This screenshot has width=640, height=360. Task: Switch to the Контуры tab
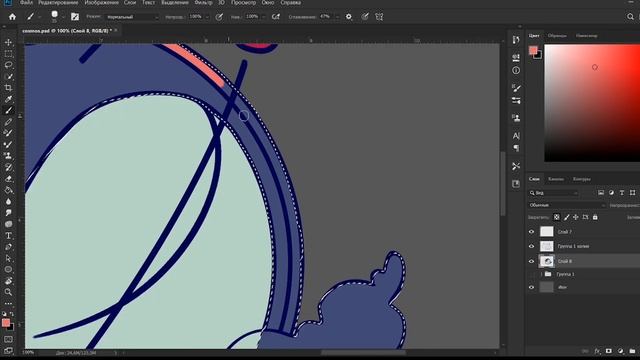coord(582,179)
